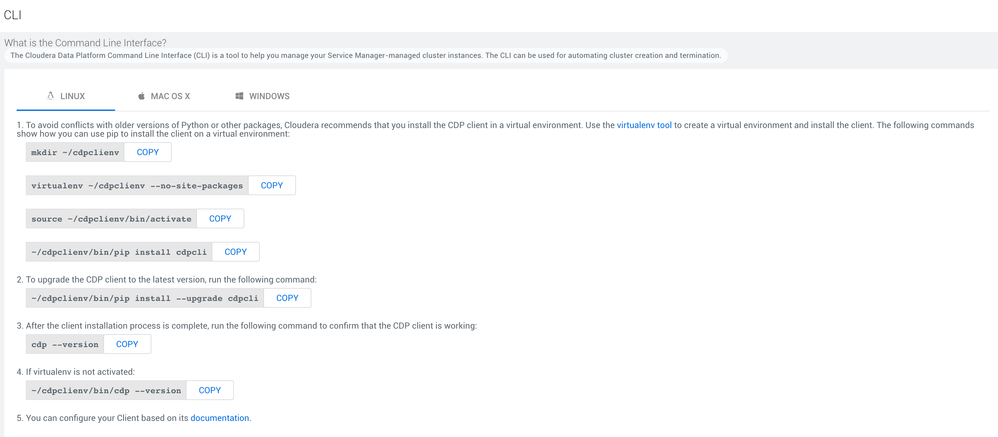Viewport: 998px width, 437px height.
Task: Copy the cdp --version command
Action: [x=127, y=344]
